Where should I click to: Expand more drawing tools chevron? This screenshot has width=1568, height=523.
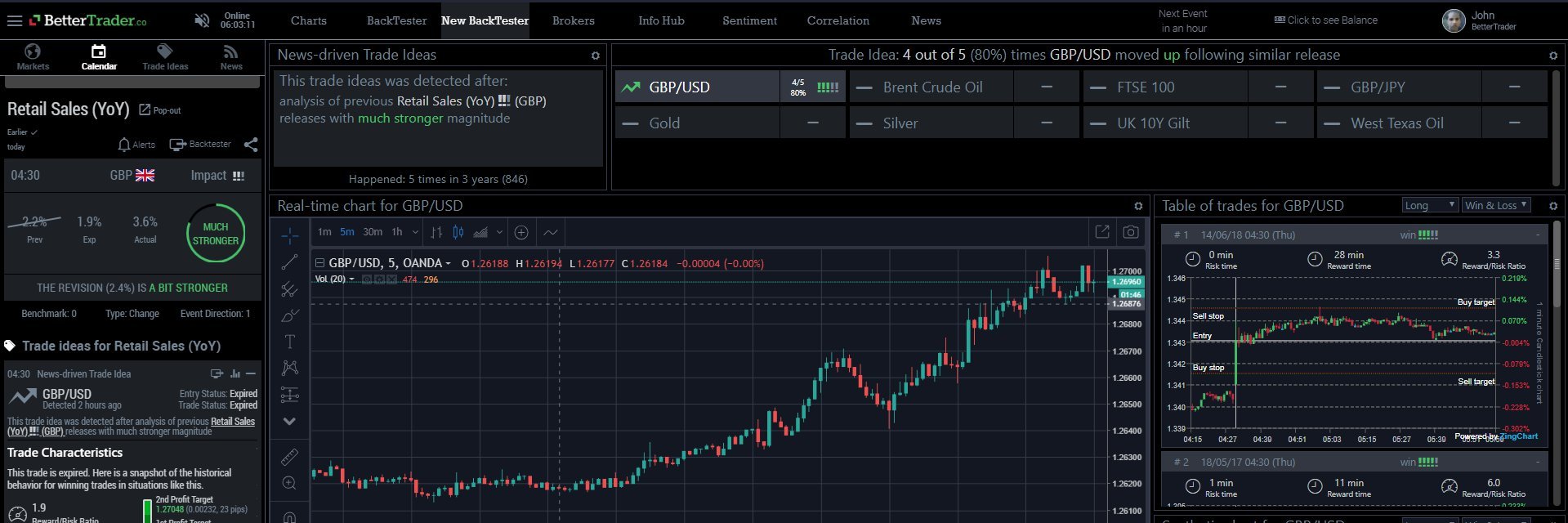point(289,422)
